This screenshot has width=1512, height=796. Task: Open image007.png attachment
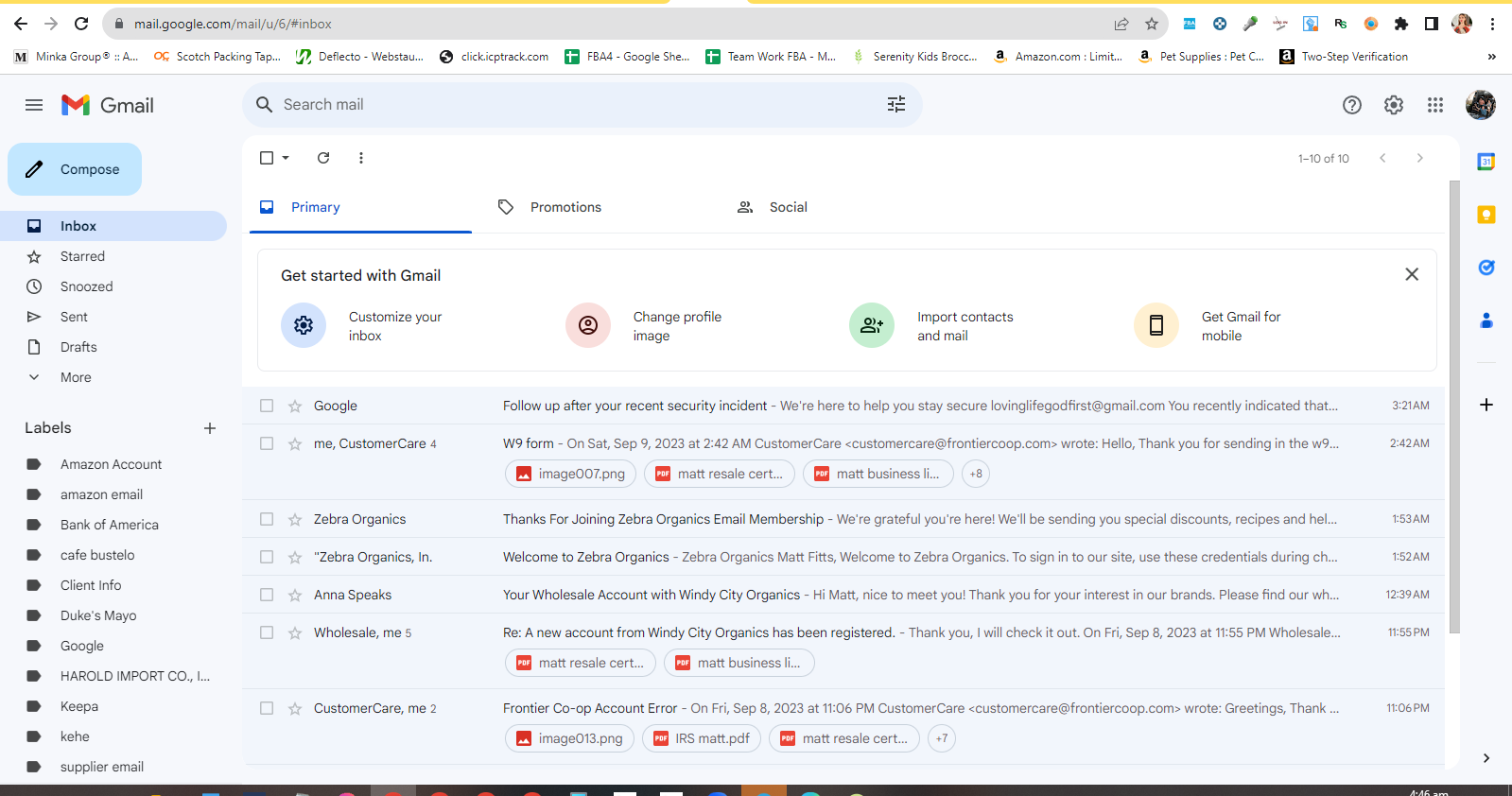570,474
